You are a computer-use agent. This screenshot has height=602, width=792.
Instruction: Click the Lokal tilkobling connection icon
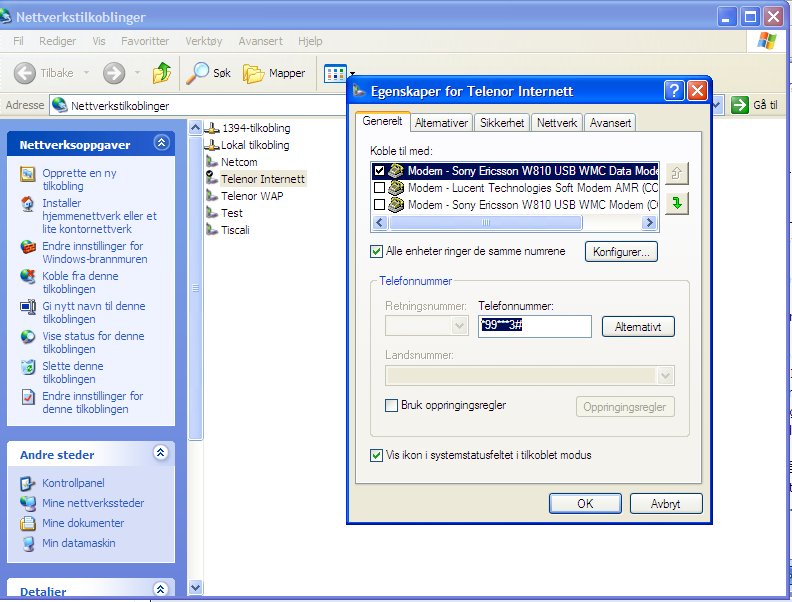click(212, 145)
